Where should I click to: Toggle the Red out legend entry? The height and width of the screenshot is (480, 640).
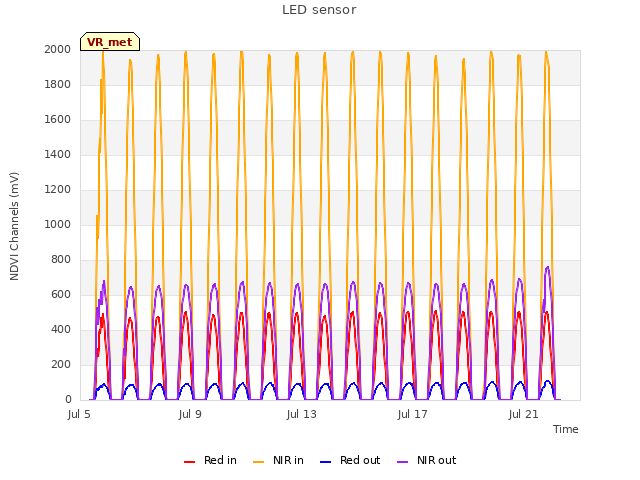pos(350,460)
